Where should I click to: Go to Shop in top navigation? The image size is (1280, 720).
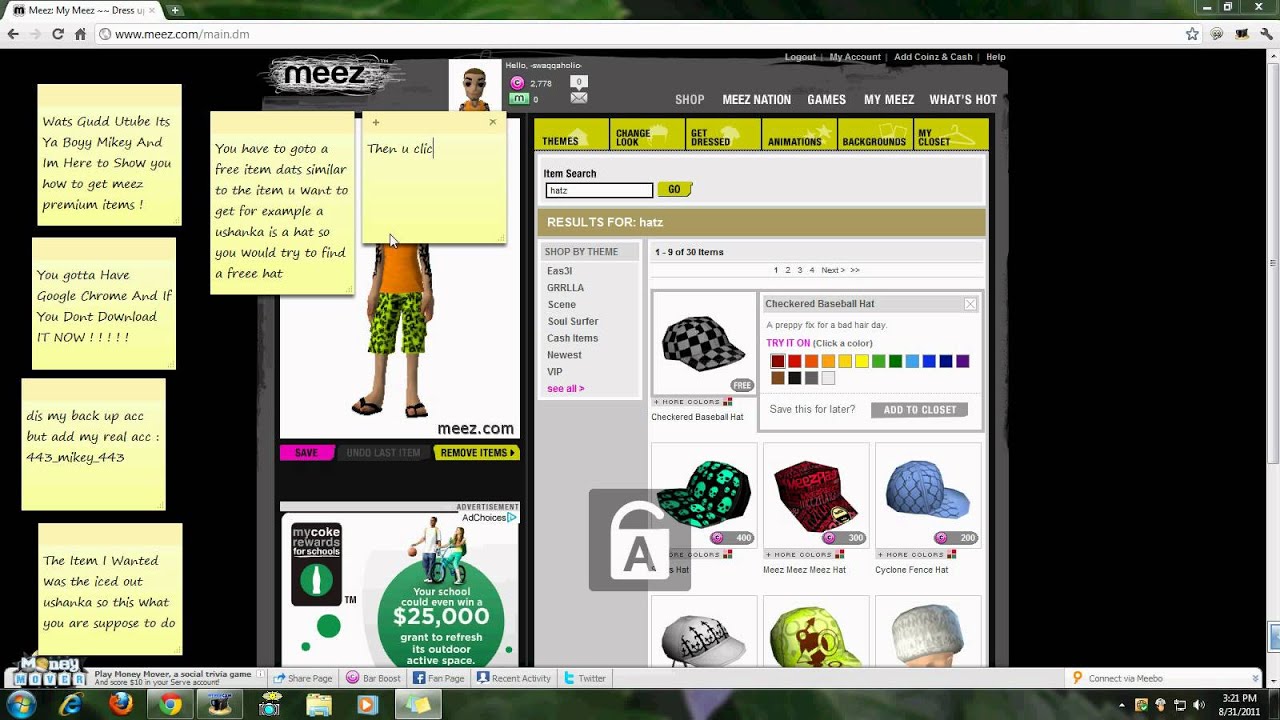(x=690, y=100)
